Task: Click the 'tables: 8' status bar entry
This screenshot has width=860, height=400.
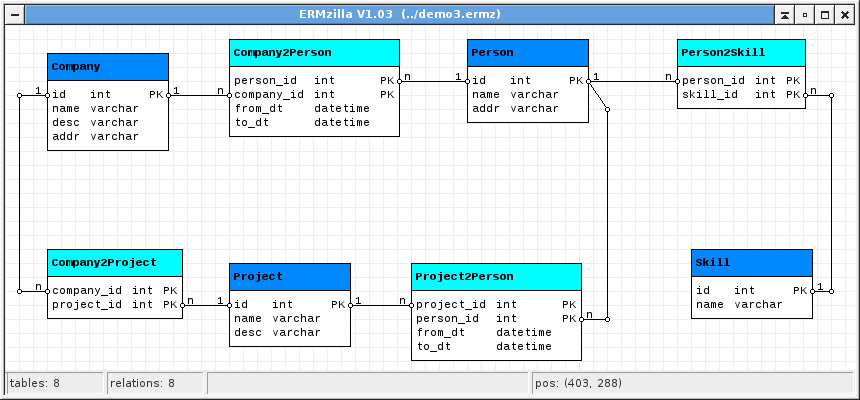Action: [54, 383]
